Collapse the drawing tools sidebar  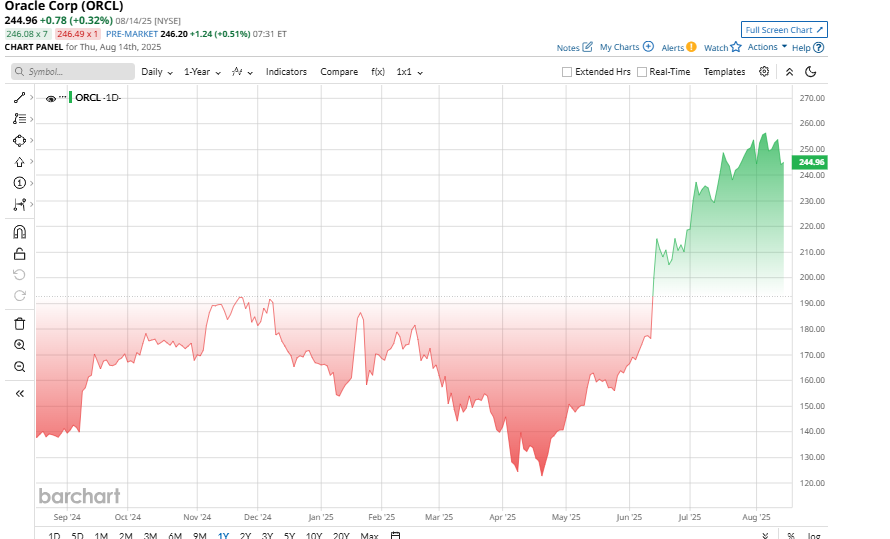click(x=19, y=393)
